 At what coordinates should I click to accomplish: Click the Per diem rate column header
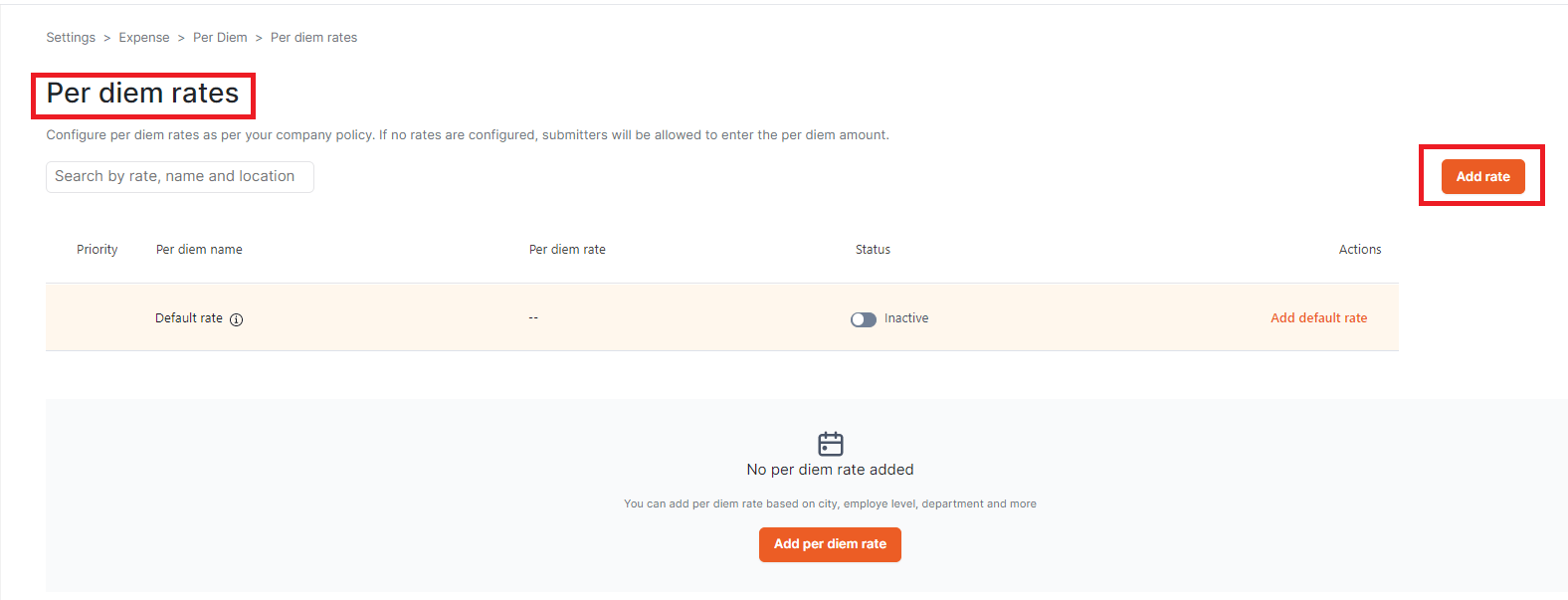pos(567,250)
